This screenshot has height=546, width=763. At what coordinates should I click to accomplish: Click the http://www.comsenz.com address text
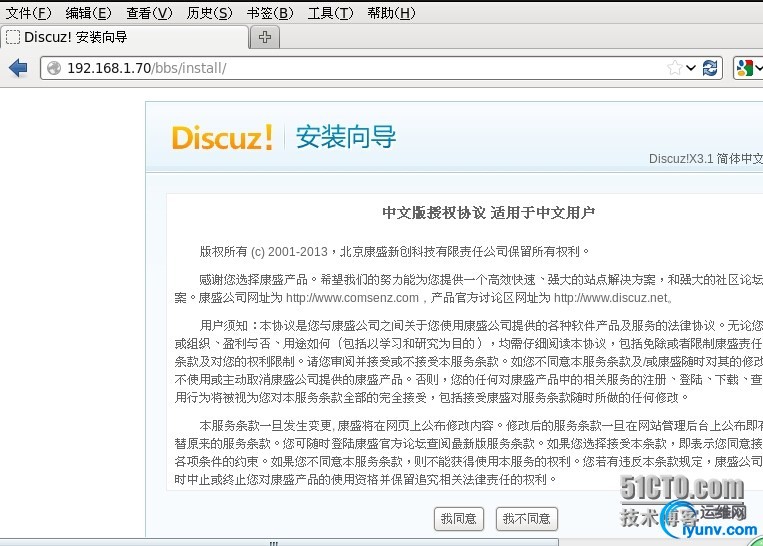(x=352, y=298)
